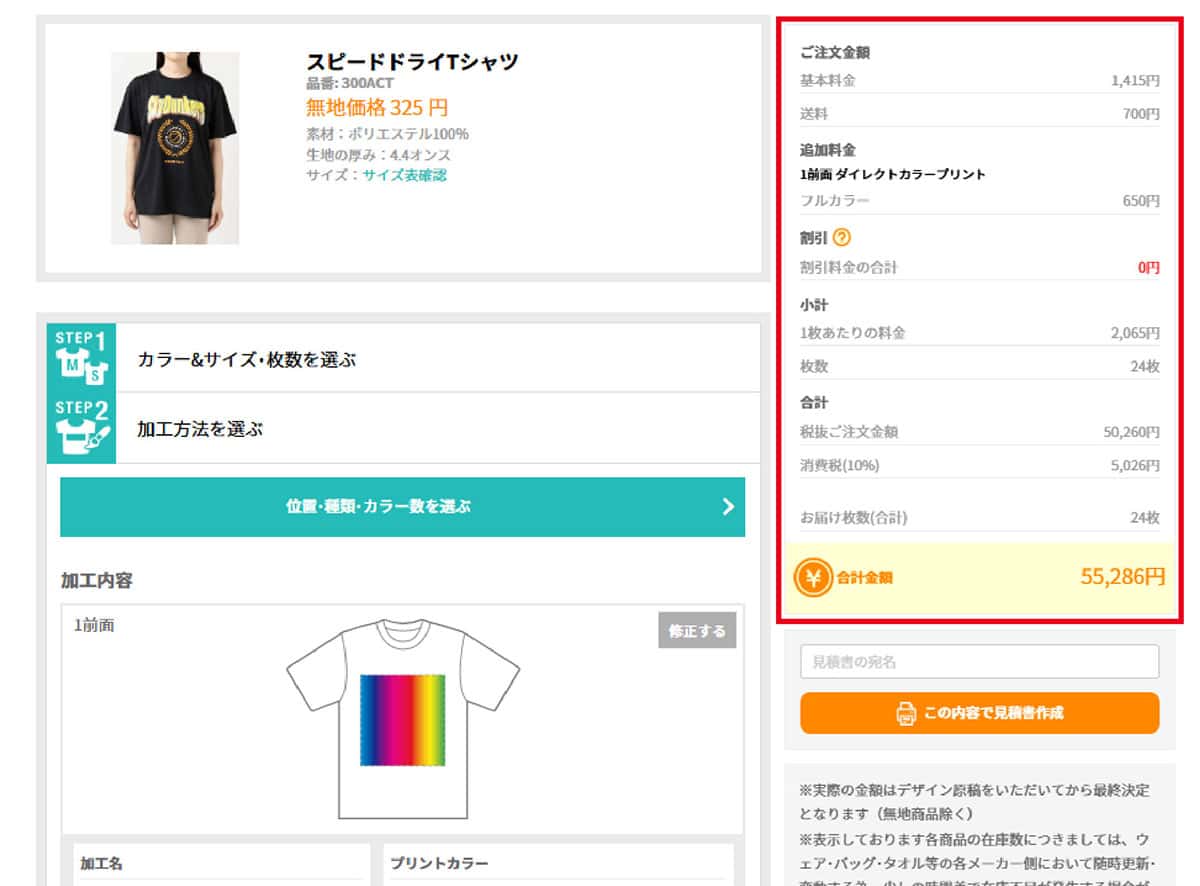Click the yen coin icon next to 合計金額

[x=813, y=575]
